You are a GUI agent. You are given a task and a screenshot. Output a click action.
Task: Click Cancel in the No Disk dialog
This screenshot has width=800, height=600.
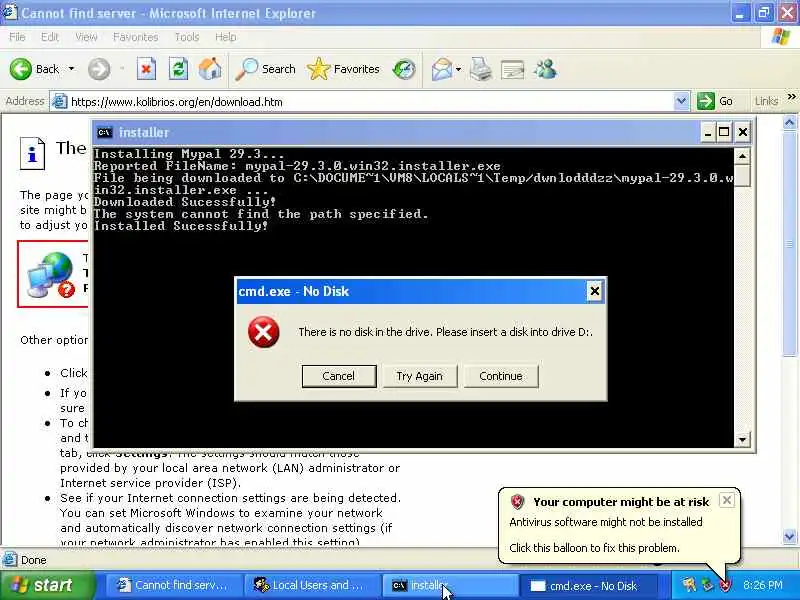(339, 376)
